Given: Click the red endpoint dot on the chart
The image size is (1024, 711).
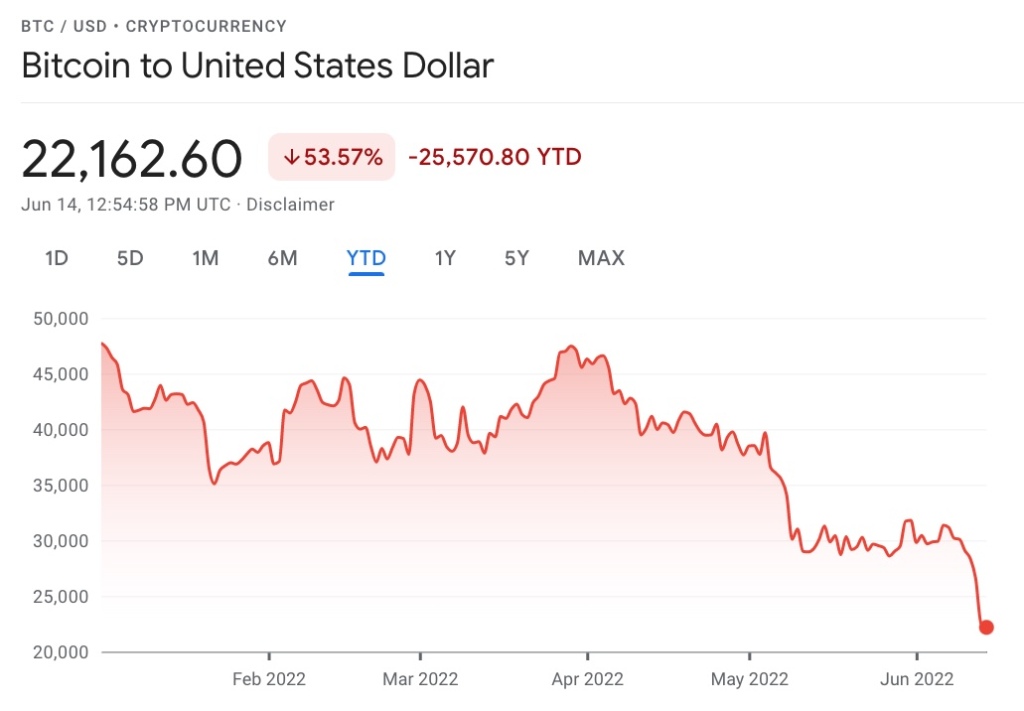Looking at the screenshot, I should coord(986,627).
